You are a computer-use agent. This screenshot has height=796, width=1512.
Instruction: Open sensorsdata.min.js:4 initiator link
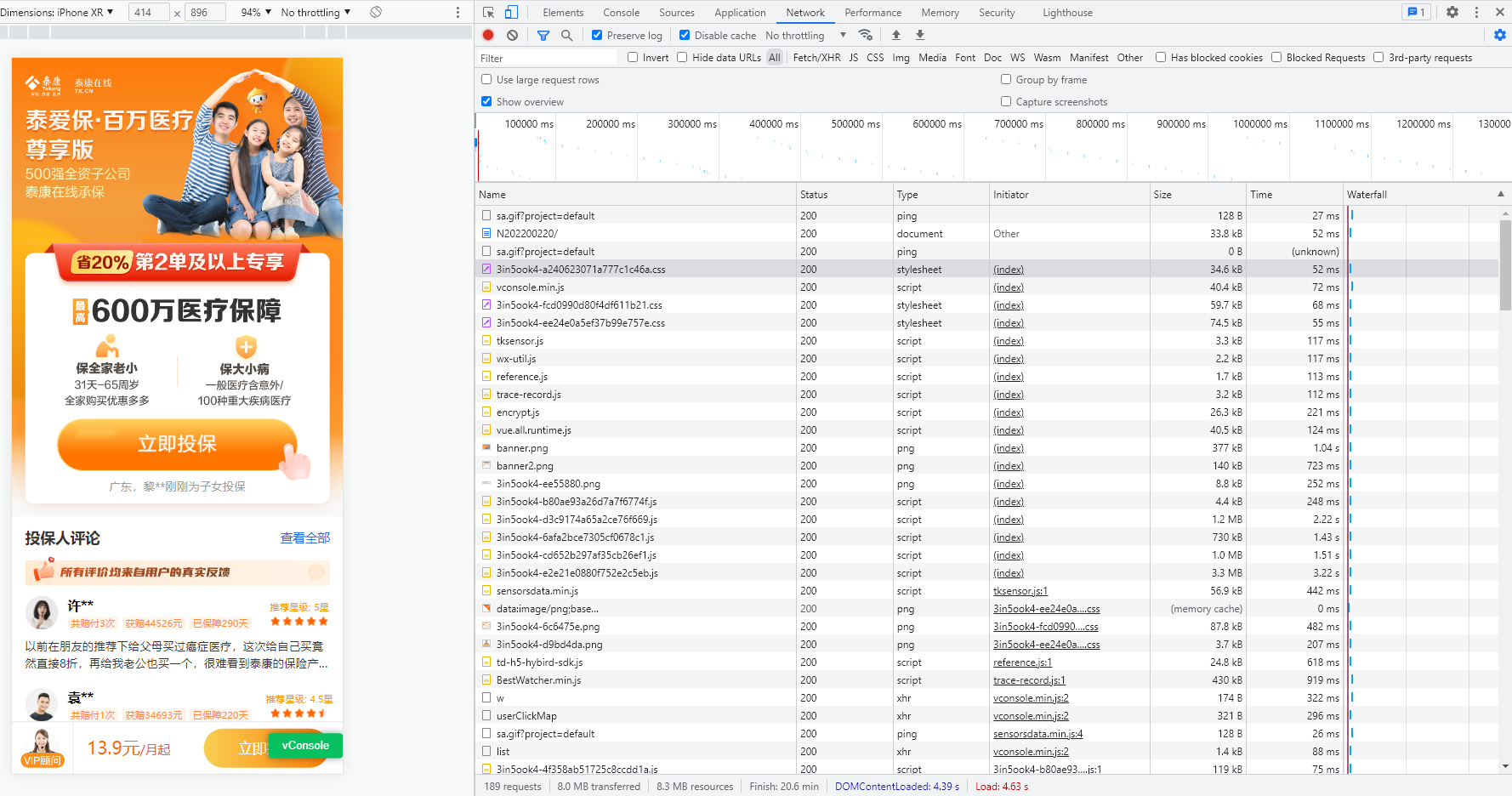(x=1037, y=733)
